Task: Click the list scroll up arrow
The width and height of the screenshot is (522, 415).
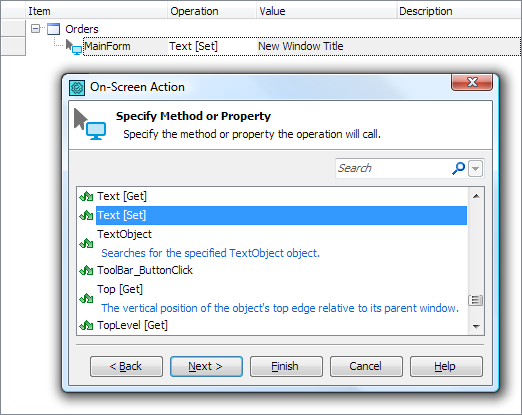Action: 476,196
